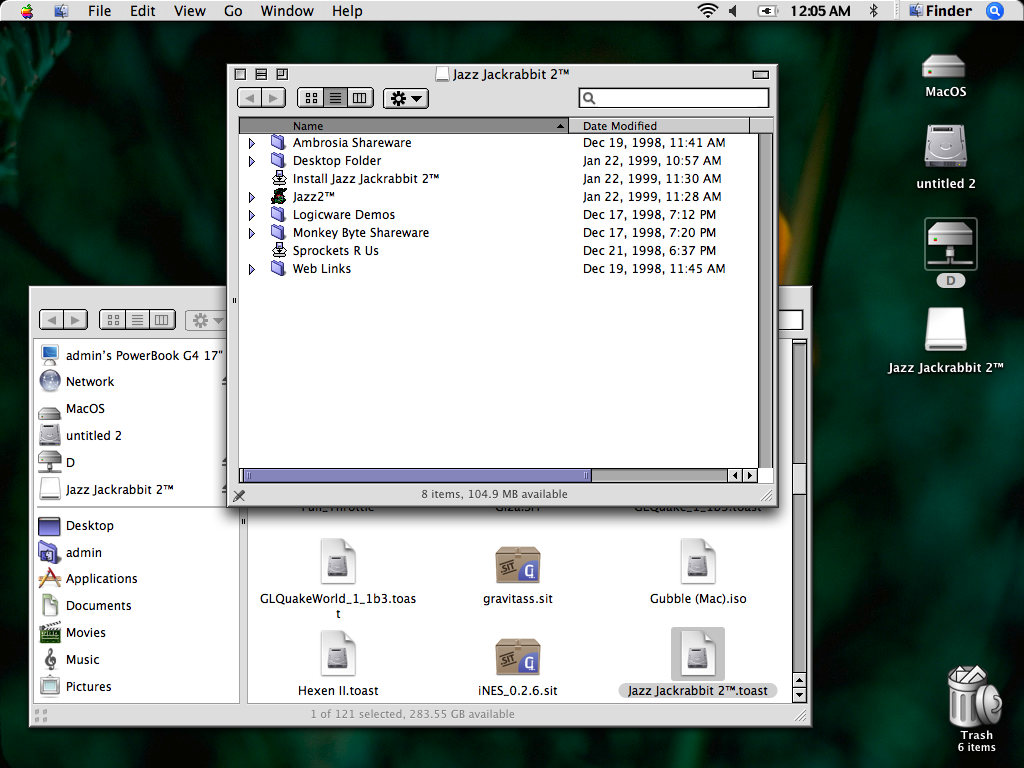The height and width of the screenshot is (768, 1024).
Task: Open the Trash on the desktop
Action: [x=974, y=696]
